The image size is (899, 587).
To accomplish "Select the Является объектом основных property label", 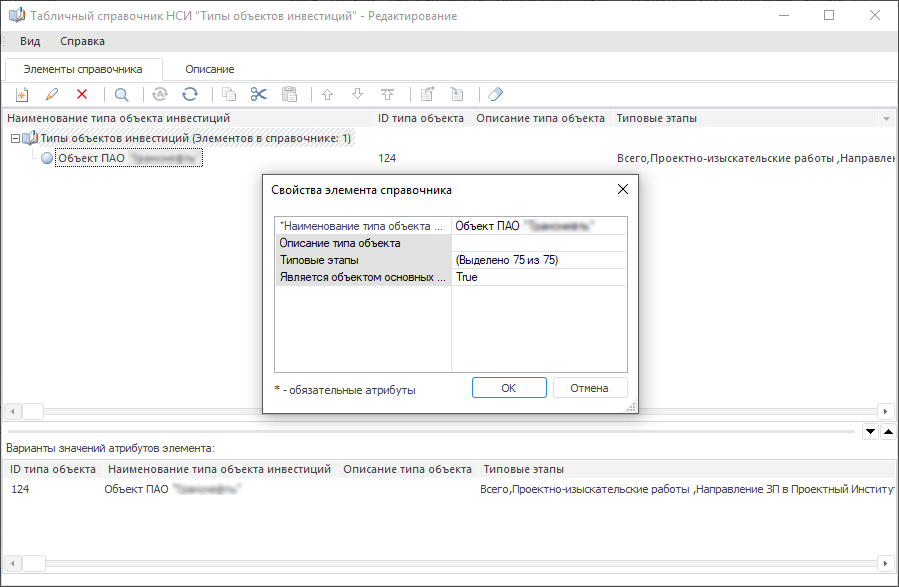I will coord(363,277).
